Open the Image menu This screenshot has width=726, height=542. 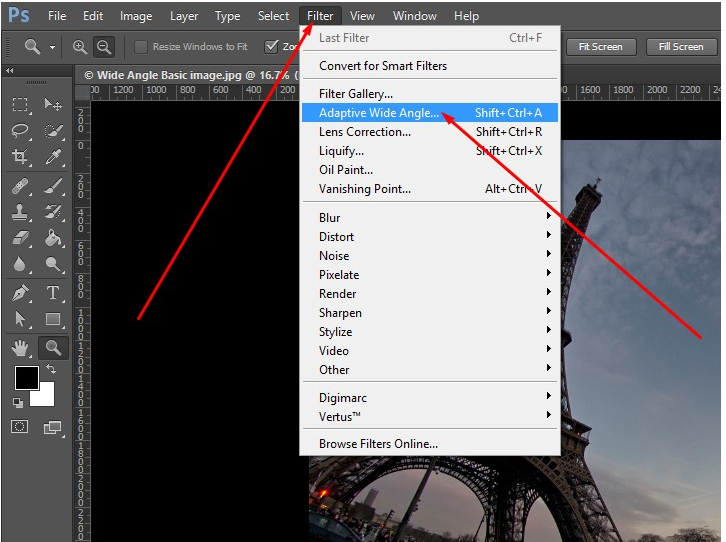(136, 16)
